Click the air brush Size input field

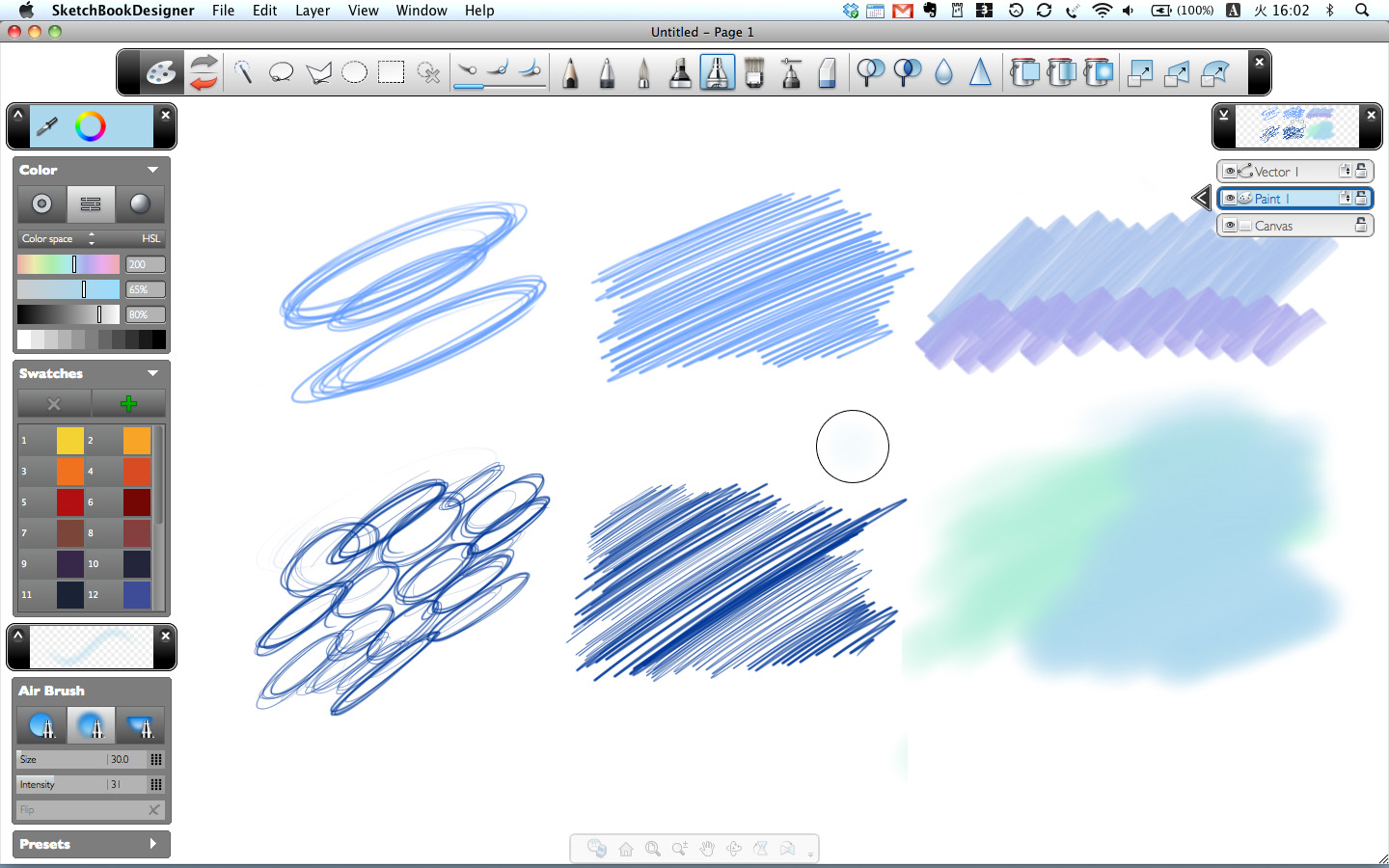click(x=126, y=760)
